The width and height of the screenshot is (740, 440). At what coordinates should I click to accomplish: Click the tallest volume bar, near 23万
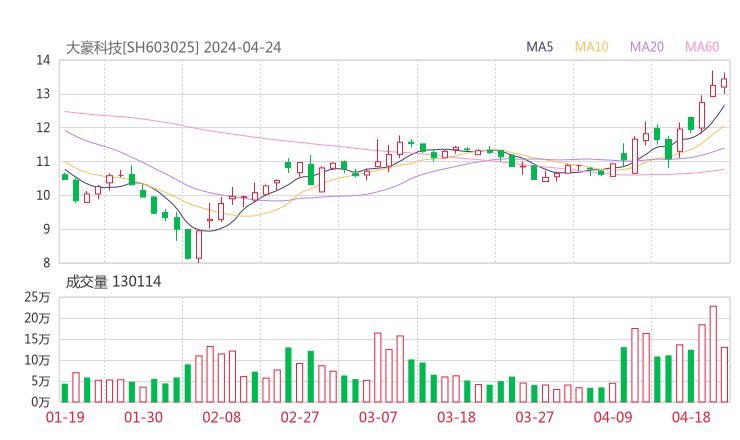click(x=713, y=354)
